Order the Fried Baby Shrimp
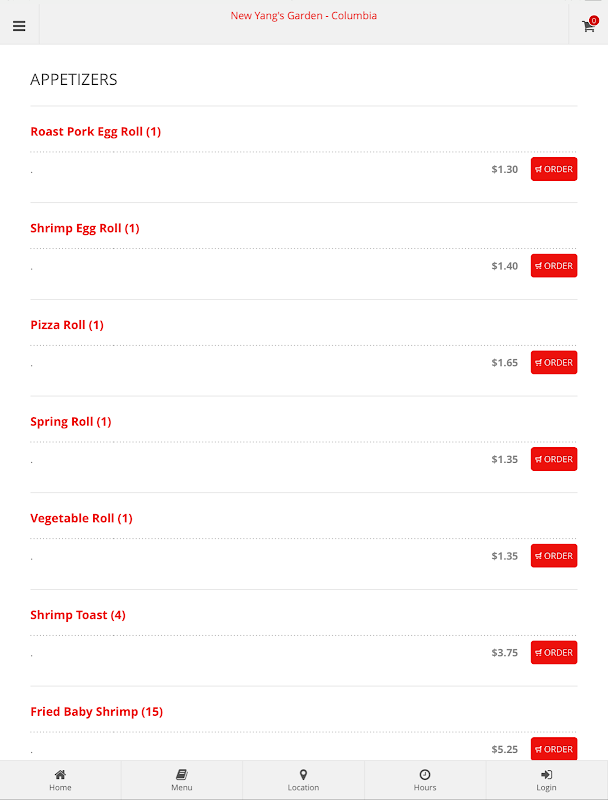This screenshot has height=800, width=608. click(554, 749)
